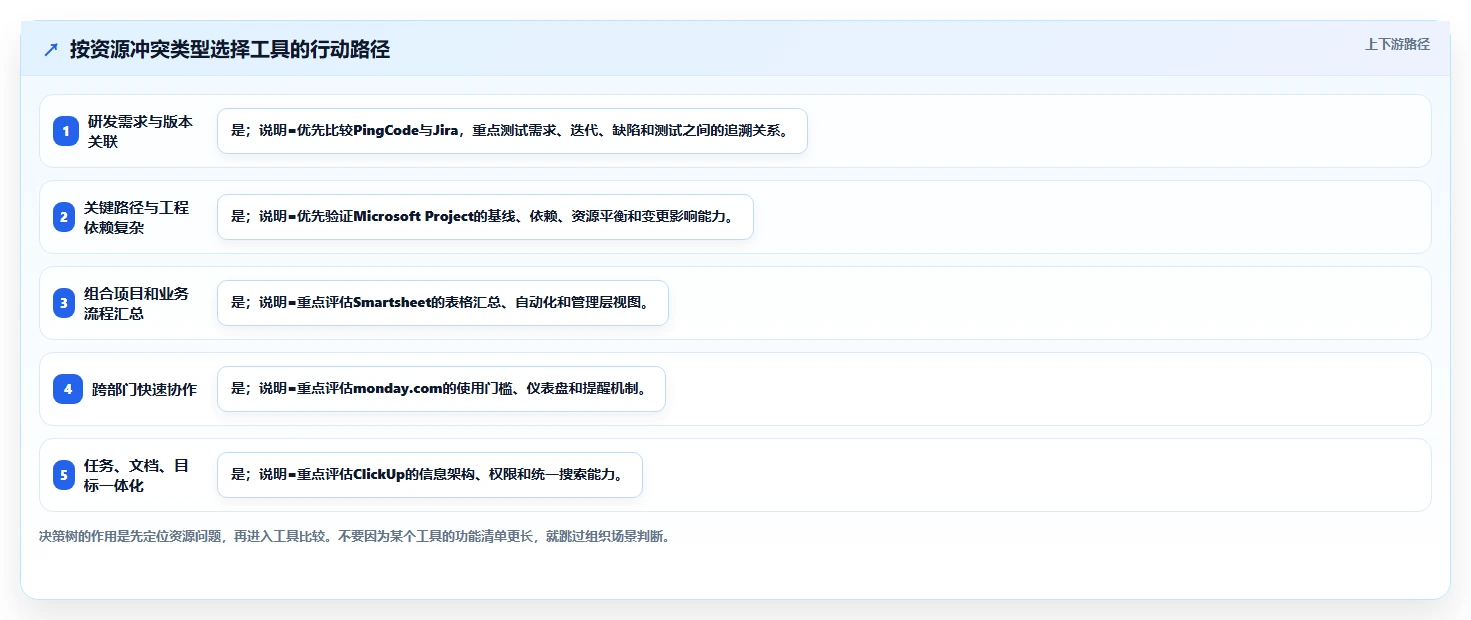1471x620 pixels.
Task: Click step number badge 2
Action: 64,217
